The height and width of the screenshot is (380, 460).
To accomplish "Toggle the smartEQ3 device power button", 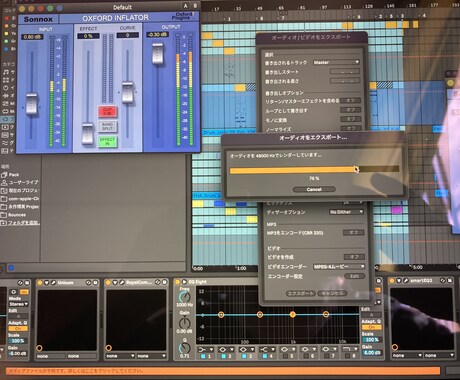I will coord(392,281).
